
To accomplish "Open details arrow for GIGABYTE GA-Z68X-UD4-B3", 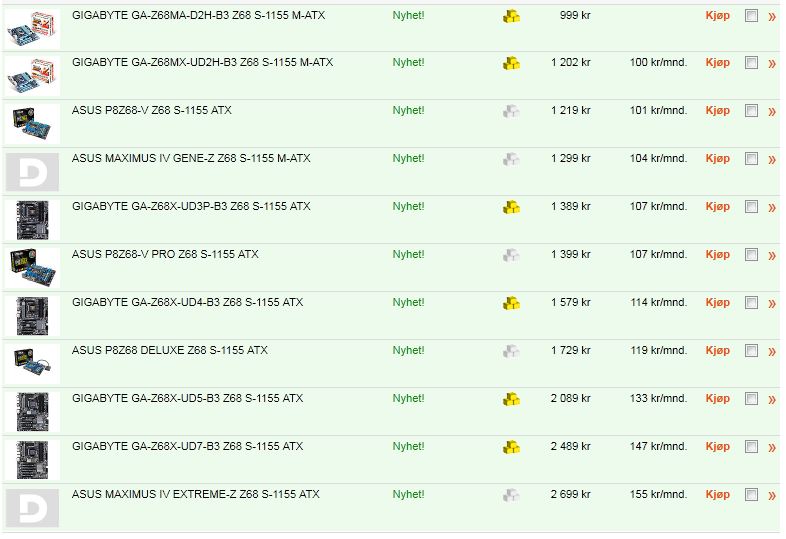I will point(772,304).
